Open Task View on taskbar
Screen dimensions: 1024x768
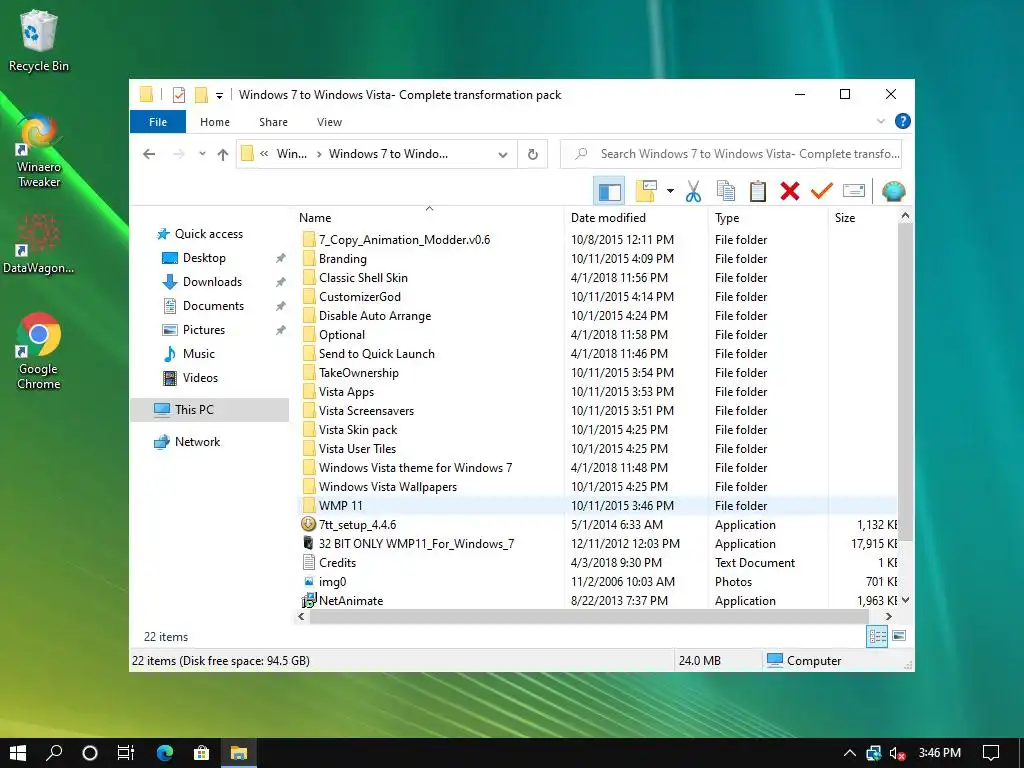[125, 753]
